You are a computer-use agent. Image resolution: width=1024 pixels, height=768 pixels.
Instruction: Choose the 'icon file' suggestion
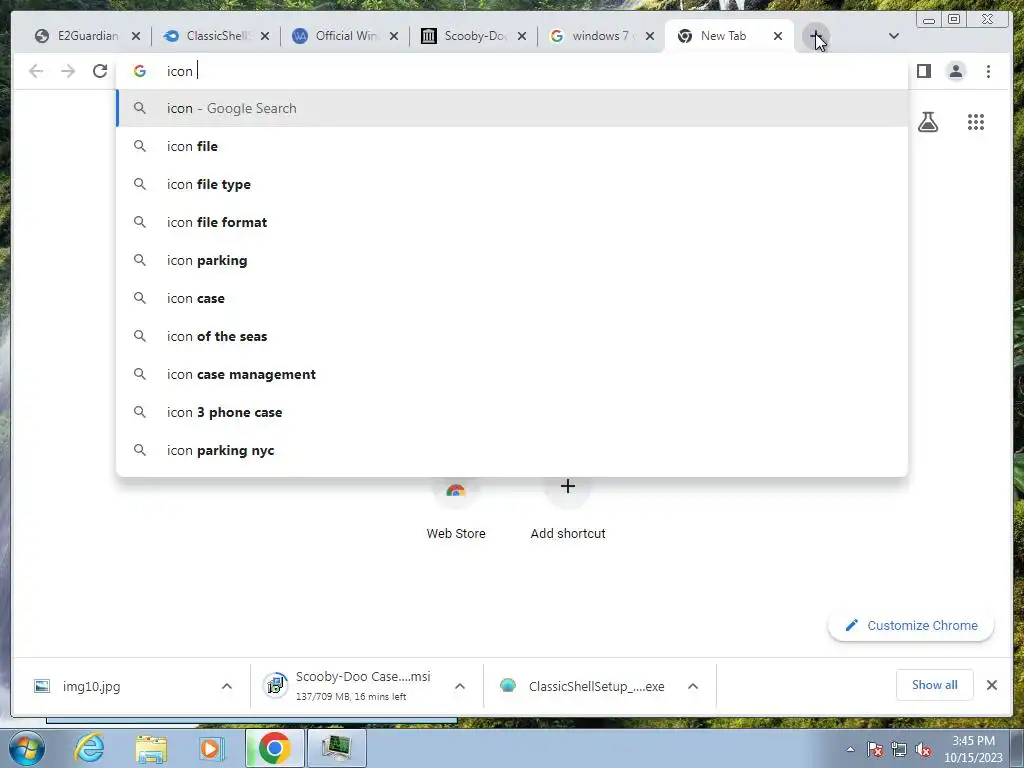click(511, 146)
